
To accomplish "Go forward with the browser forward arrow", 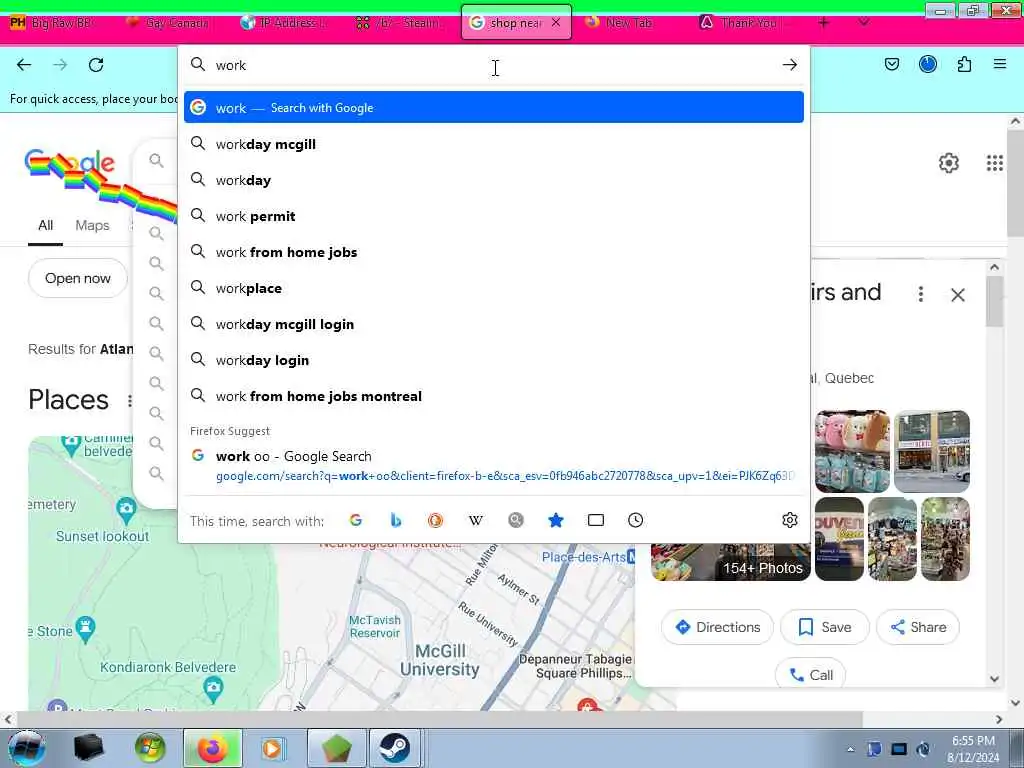I will [60, 65].
